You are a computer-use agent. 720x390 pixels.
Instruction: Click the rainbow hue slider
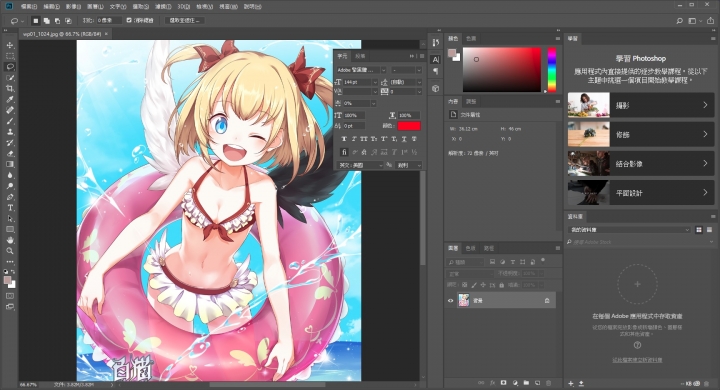551,69
